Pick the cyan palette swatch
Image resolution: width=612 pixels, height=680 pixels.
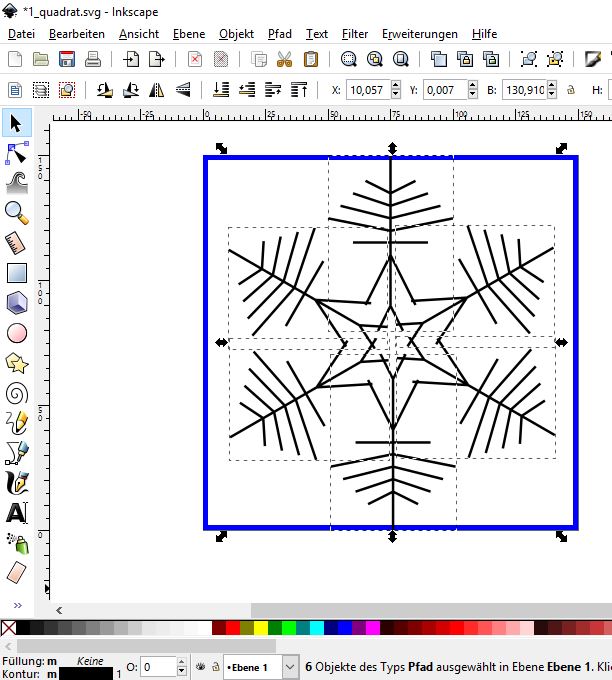coord(317,628)
